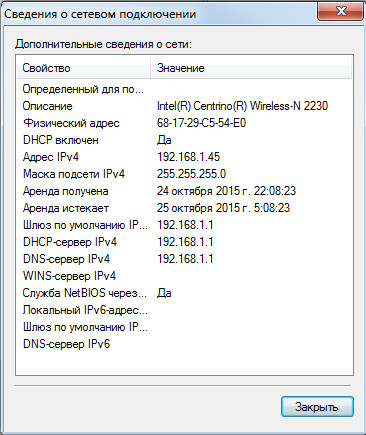Click the IP value 192.168.1.45
366x435 pixels.
coord(188,157)
